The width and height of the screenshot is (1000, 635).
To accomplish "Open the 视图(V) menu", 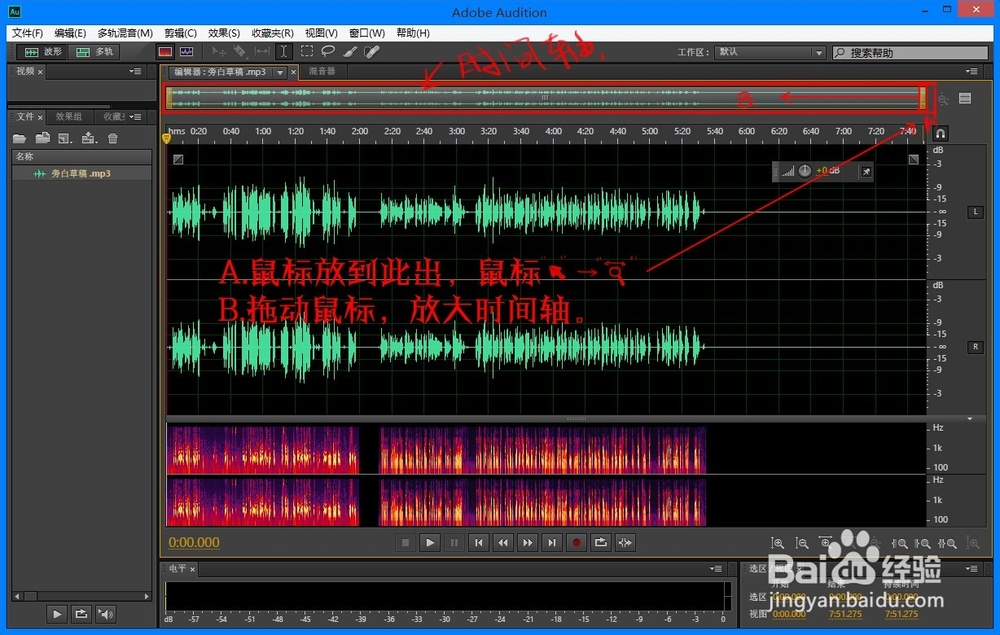I will [321, 33].
